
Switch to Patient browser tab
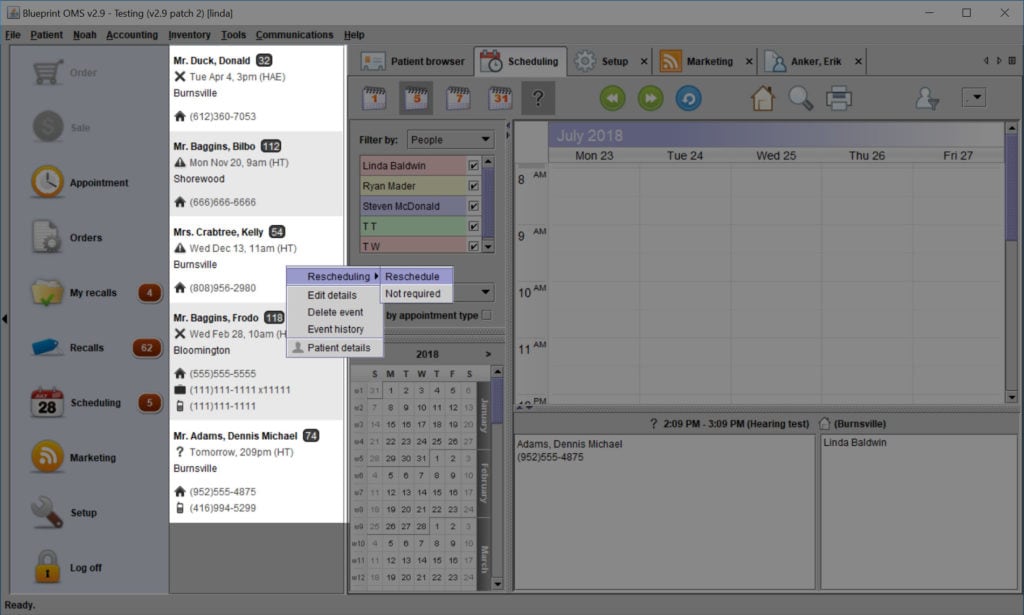[x=413, y=61]
